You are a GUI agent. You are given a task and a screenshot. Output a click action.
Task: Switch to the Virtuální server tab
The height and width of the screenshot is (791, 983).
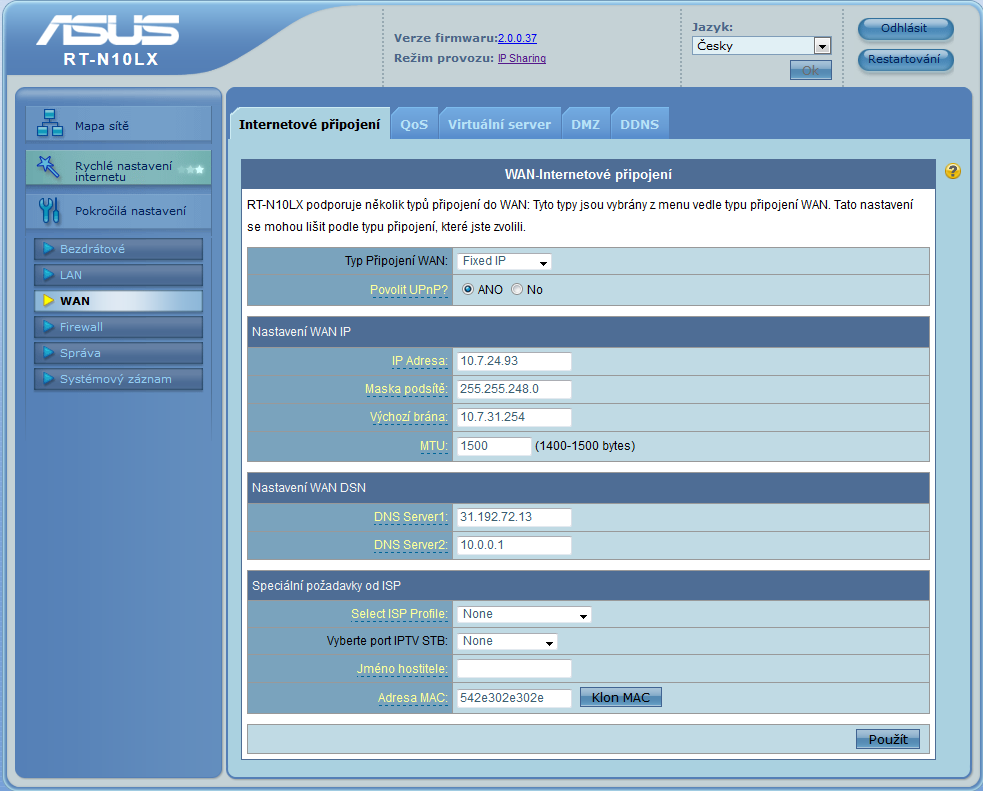(500, 124)
